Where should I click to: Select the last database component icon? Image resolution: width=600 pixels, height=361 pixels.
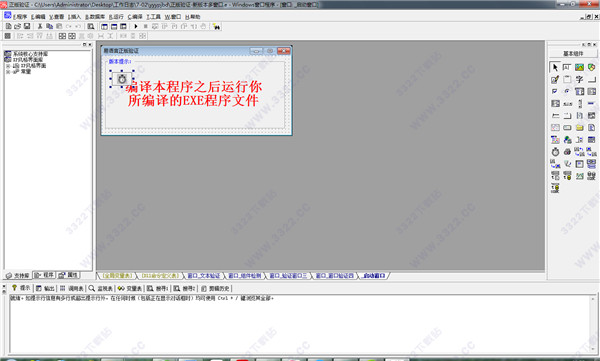point(555,188)
